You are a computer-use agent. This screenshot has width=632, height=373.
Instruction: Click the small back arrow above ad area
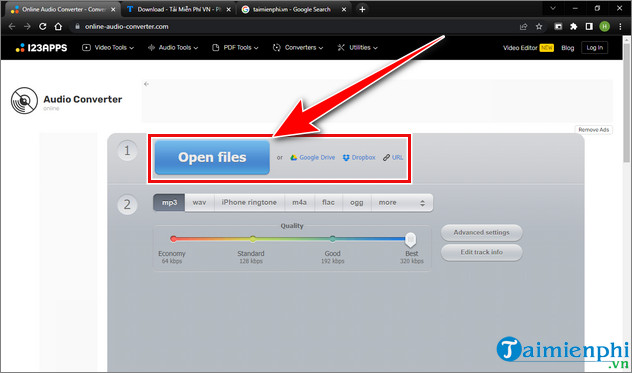[146, 84]
